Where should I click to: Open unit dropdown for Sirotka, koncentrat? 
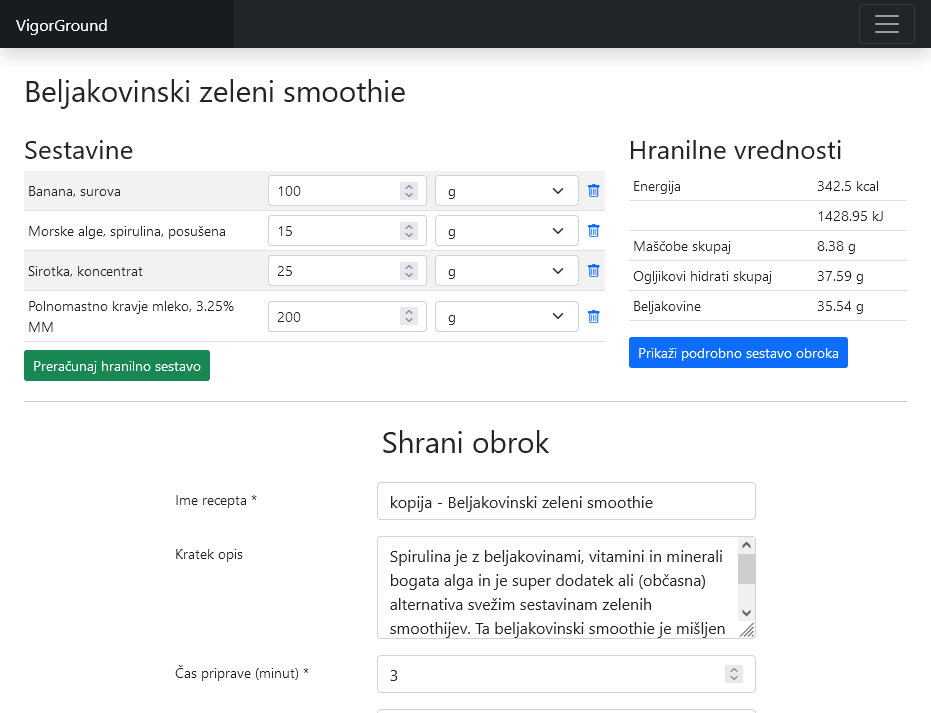(506, 271)
